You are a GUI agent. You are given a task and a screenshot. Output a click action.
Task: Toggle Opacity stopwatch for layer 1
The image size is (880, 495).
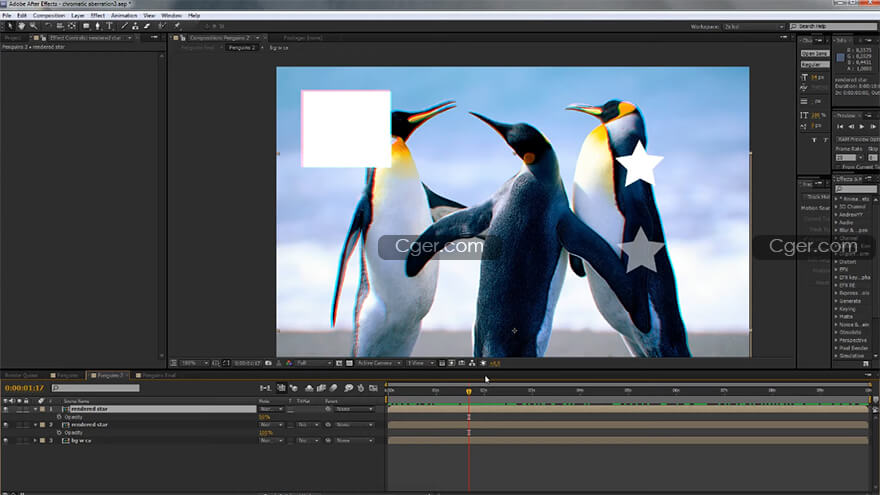click(x=59, y=417)
